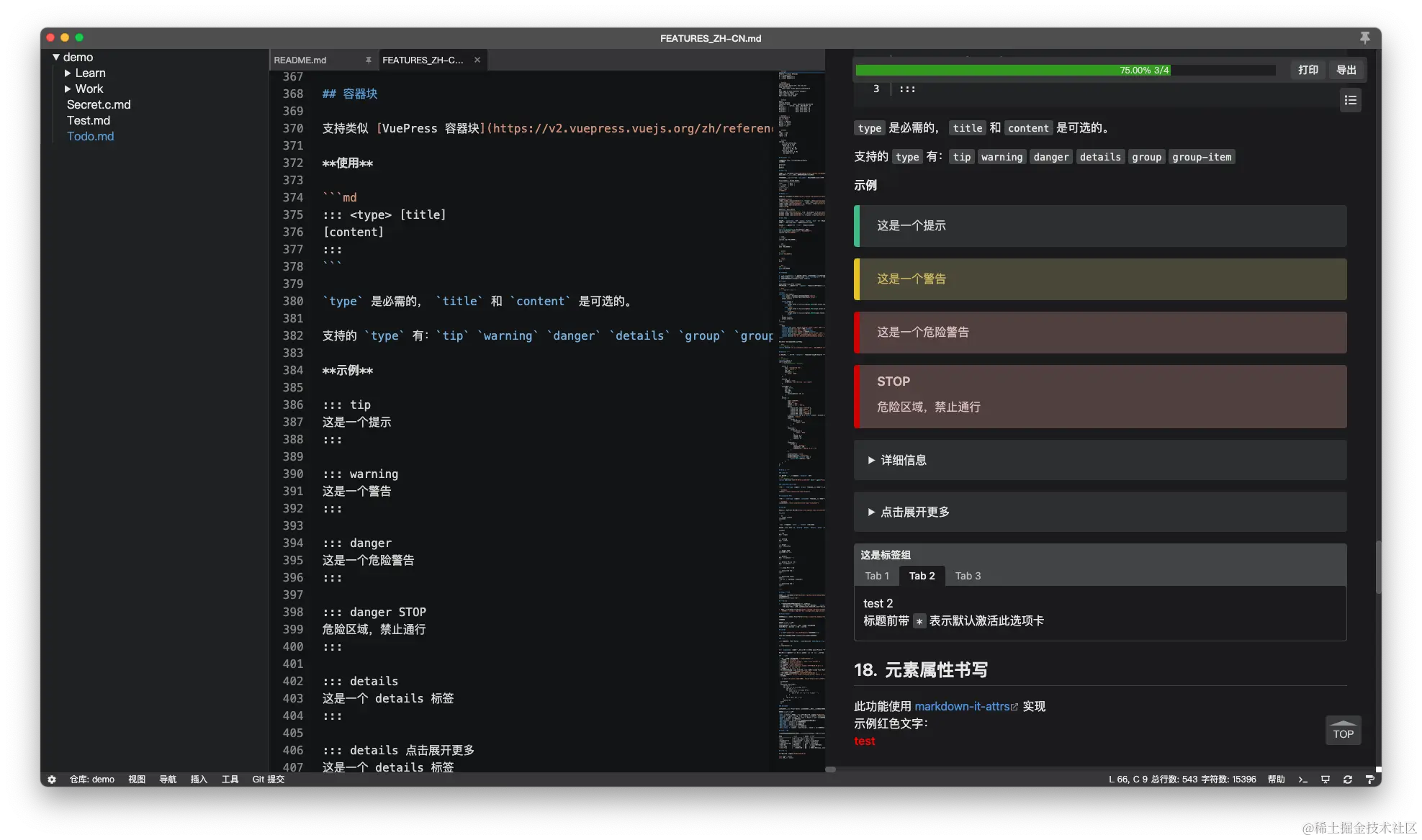Expand the Learn folder
The width and height of the screenshot is (1422, 840).
(x=68, y=73)
